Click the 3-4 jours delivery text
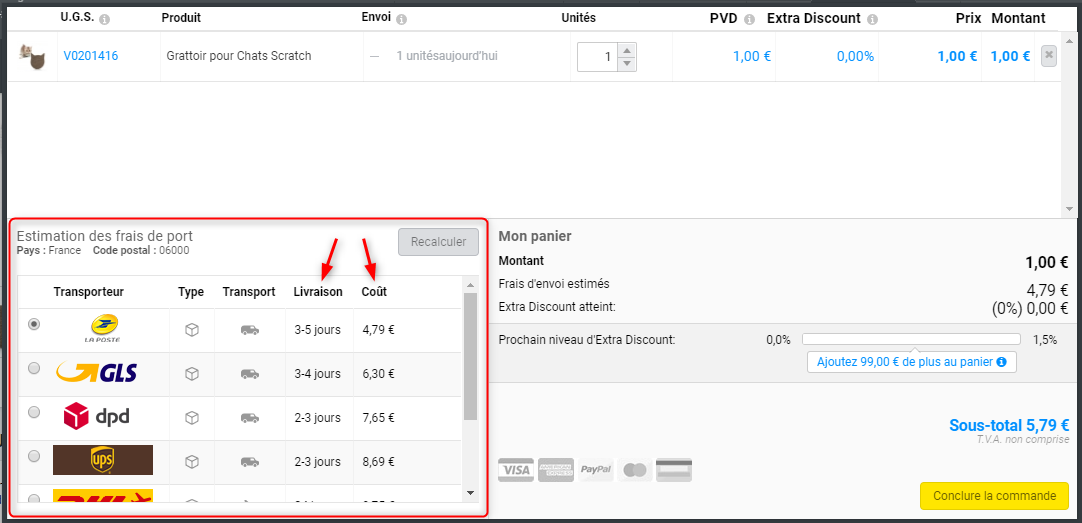The height and width of the screenshot is (523, 1082). pyautogui.click(x=317, y=374)
